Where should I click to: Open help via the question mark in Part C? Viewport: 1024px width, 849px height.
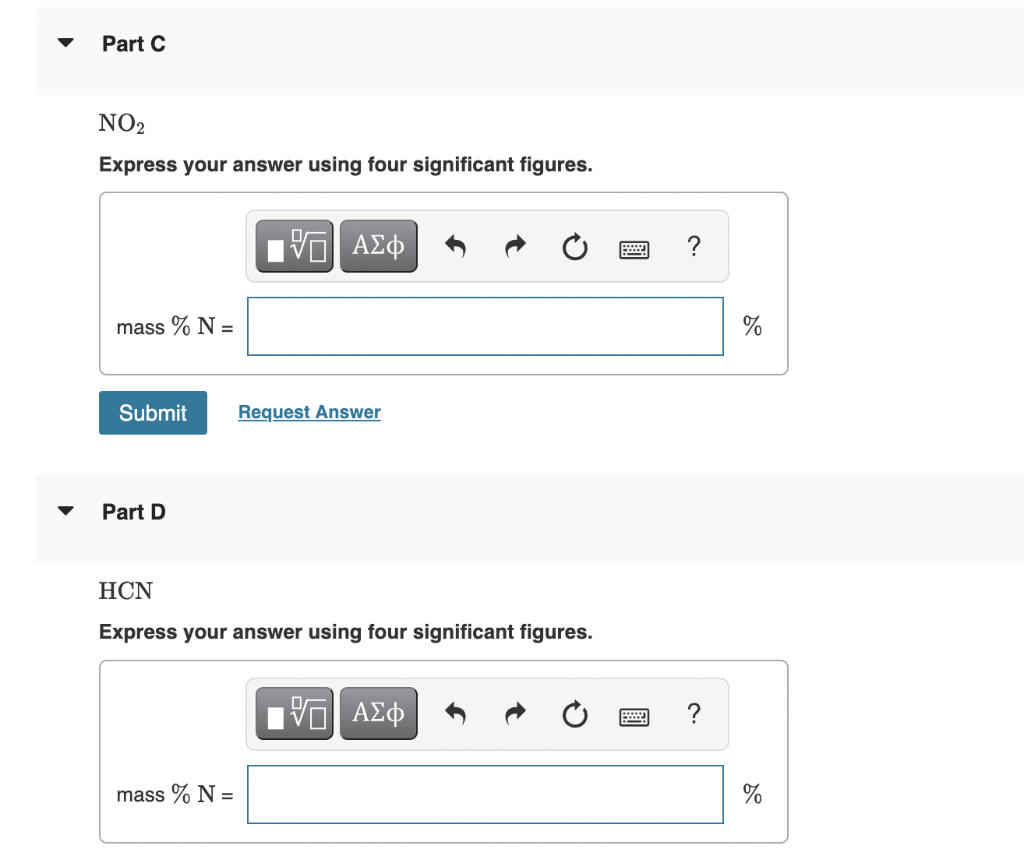[x=694, y=246]
